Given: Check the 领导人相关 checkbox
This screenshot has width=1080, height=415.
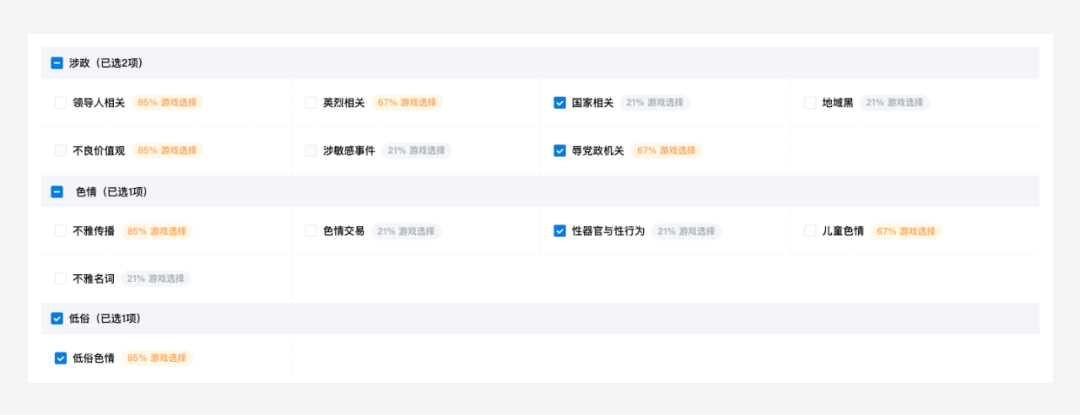Looking at the screenshot, I should [x=61, y=103].
